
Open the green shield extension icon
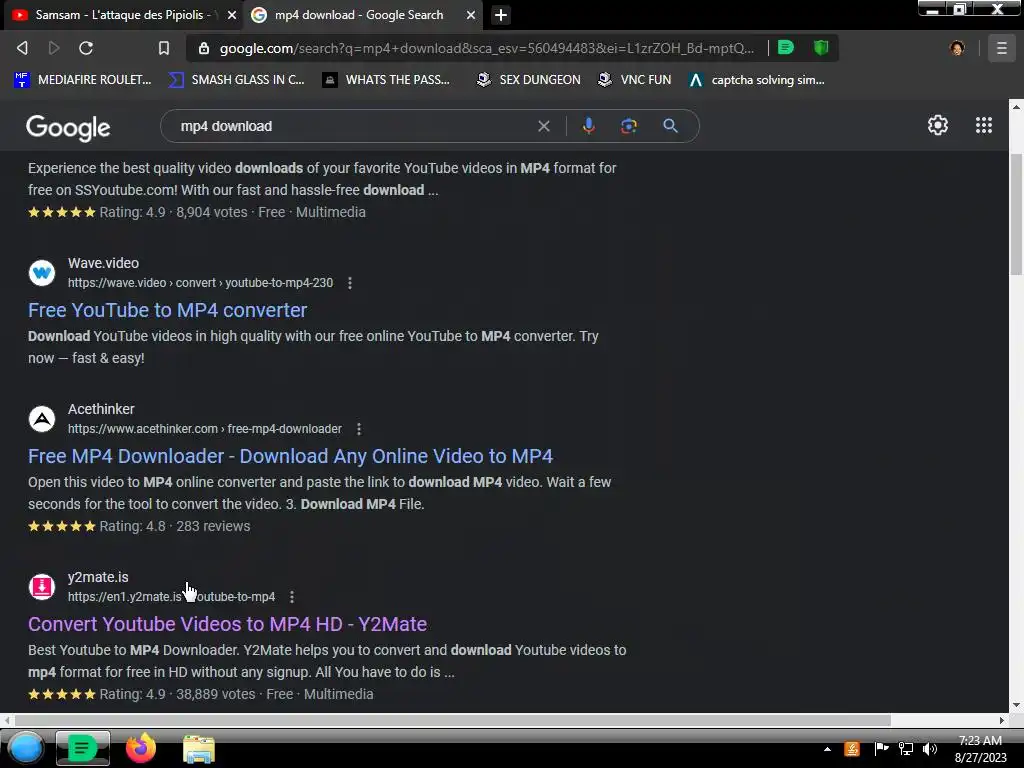coord(821,47)
